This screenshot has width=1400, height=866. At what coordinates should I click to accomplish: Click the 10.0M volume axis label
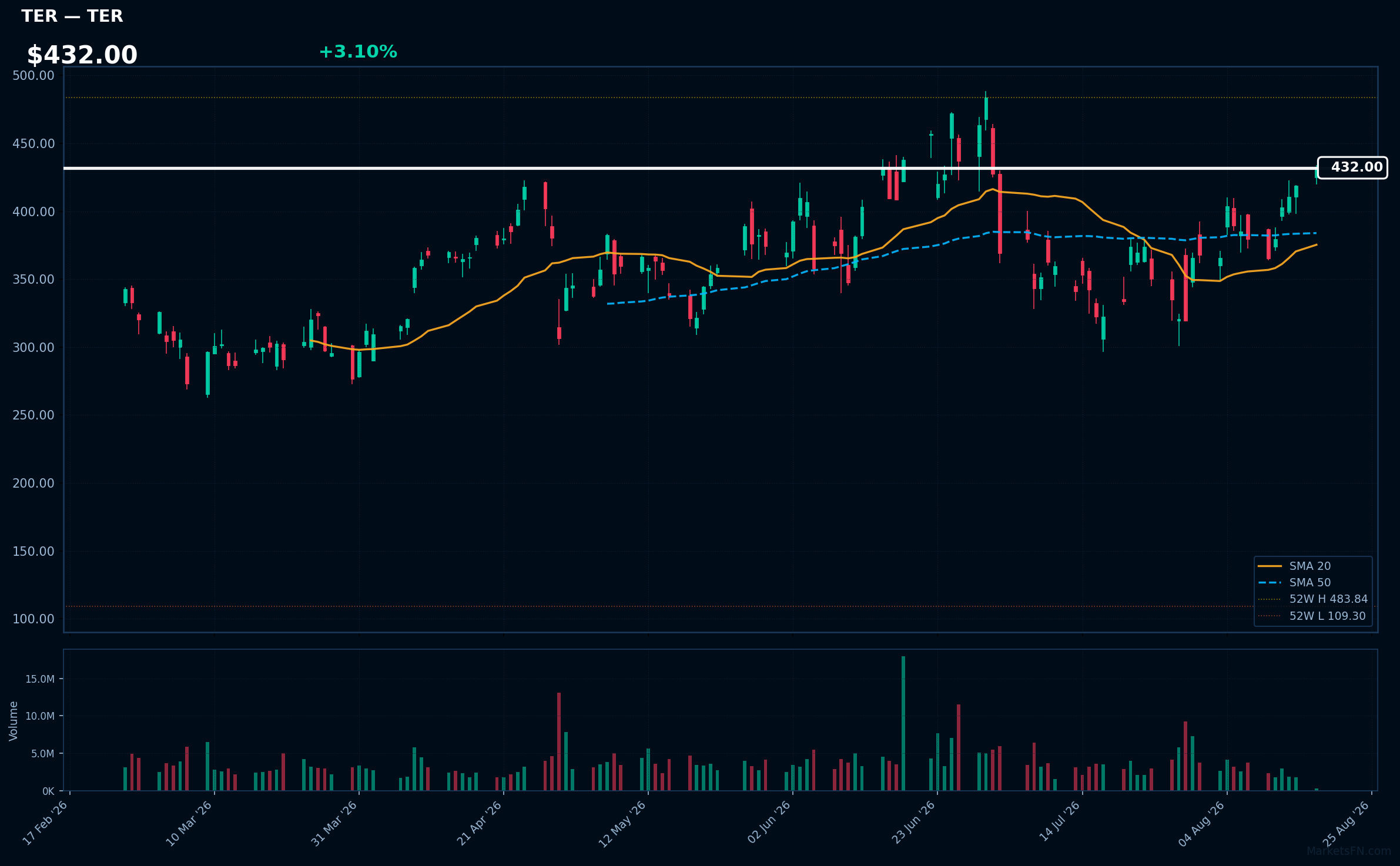(x=40, y=716)
